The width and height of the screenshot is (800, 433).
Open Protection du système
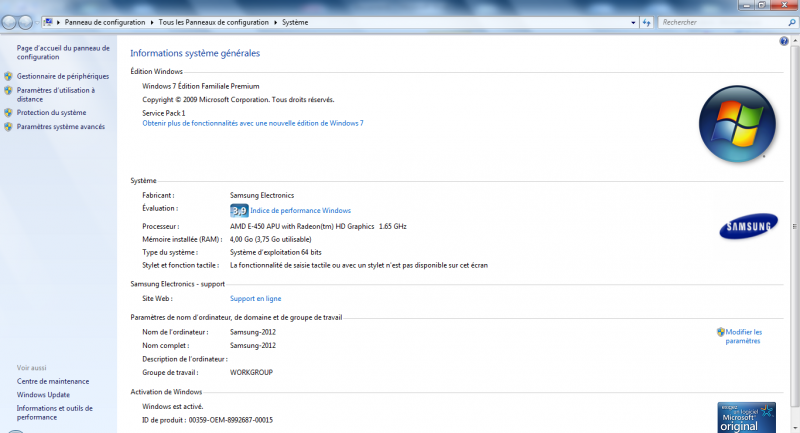[51, 113]
